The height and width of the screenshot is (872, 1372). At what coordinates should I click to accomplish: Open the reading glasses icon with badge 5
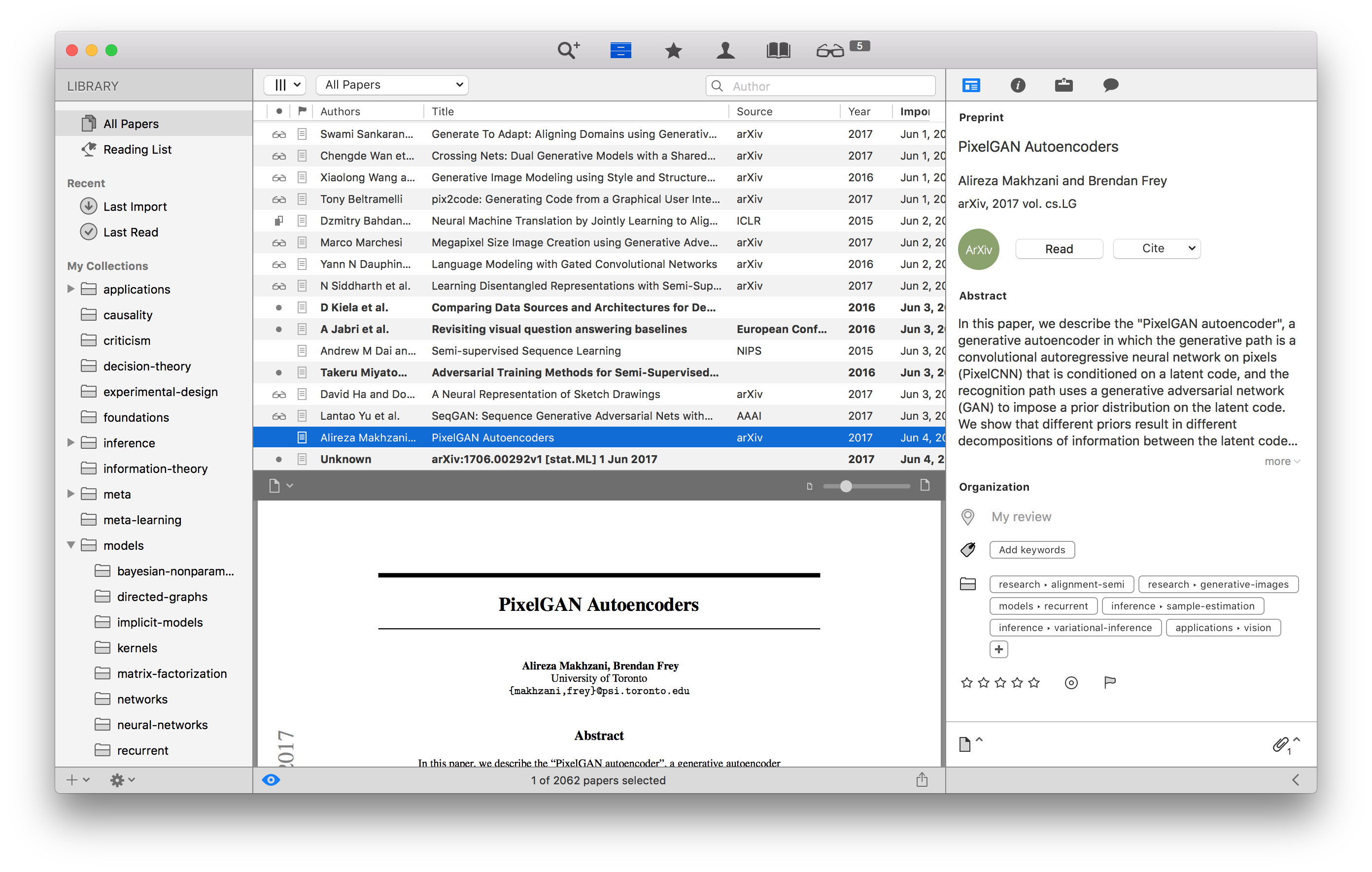(829, 50)
